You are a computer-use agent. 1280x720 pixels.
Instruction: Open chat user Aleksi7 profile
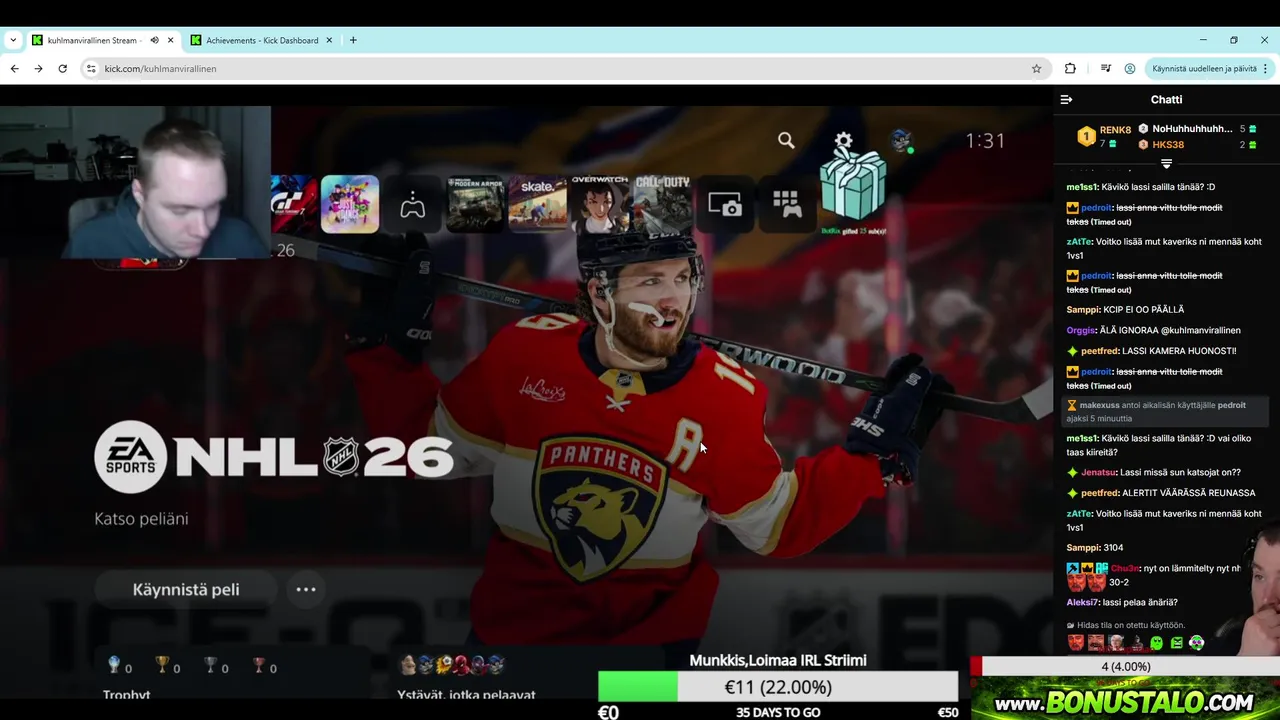1082,602
